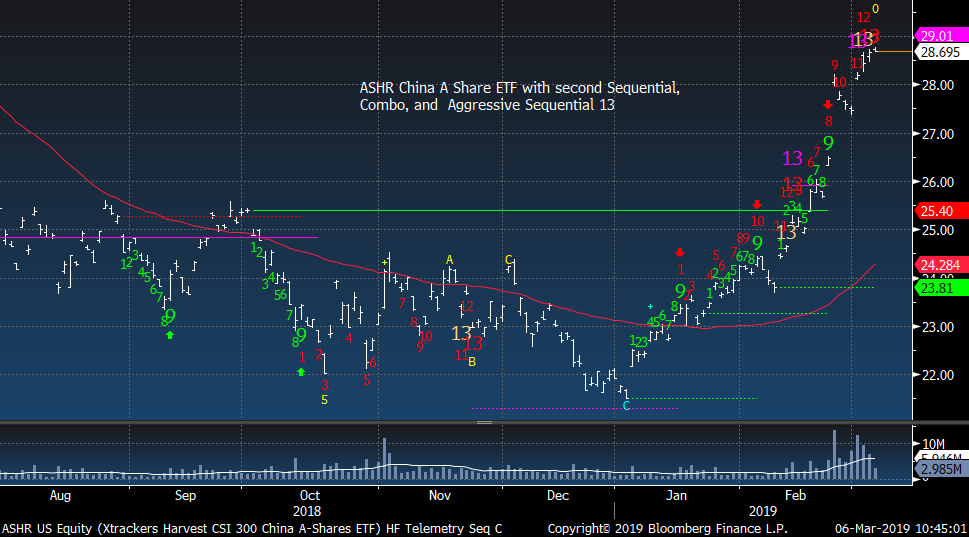
Task: Click the 10M volume axis label
Action: [x=933, y=444]
